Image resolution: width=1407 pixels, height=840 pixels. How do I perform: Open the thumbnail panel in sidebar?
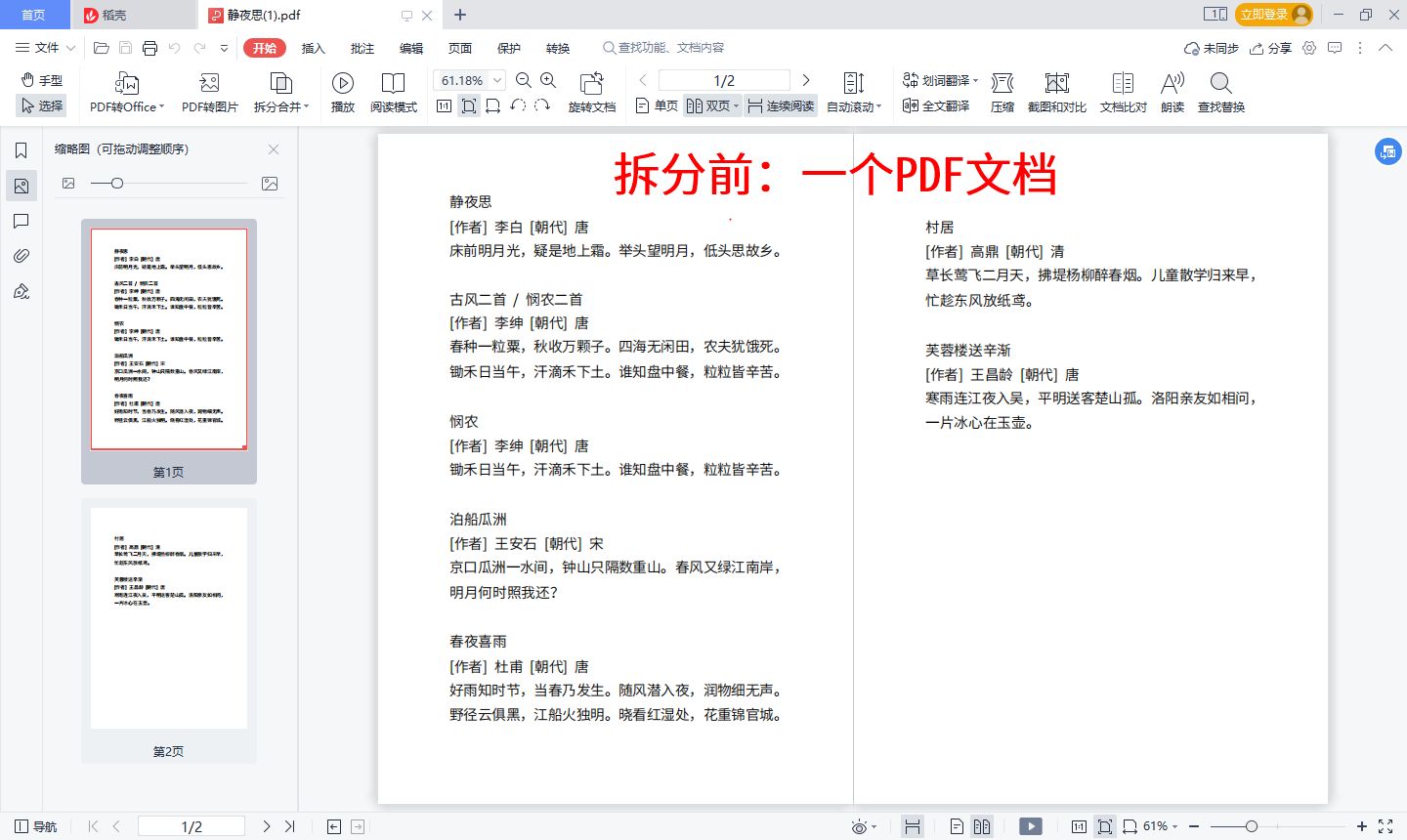tap(21, 186)
